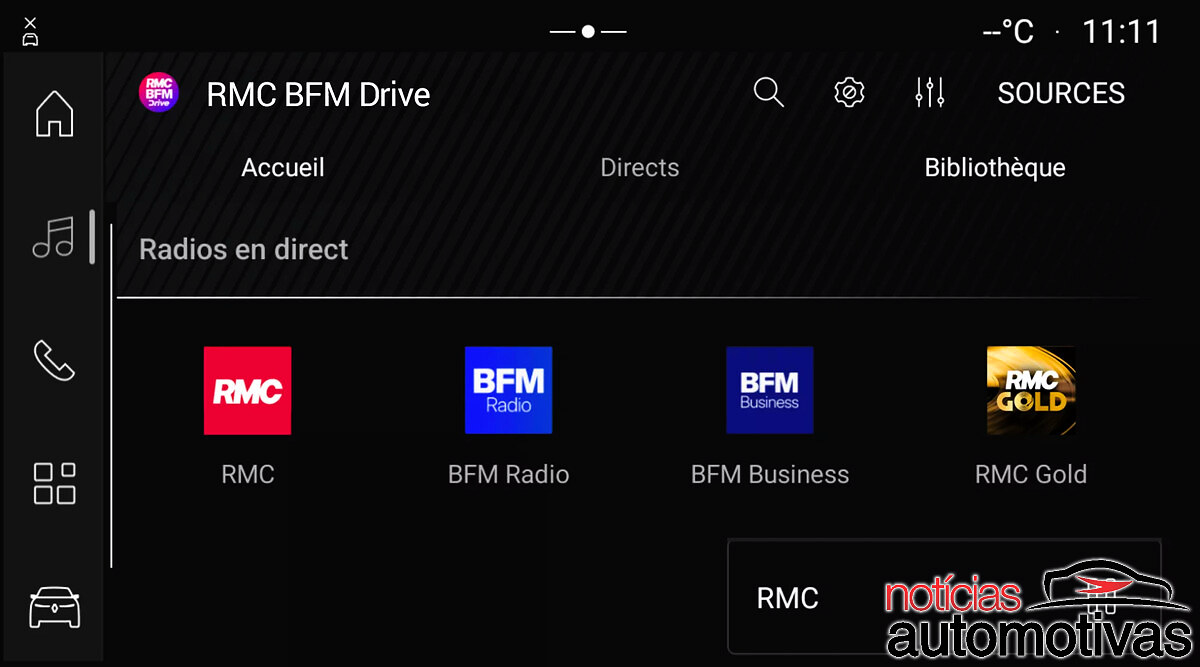Open the Bibliothèque tab
Image resolution: width=1200 pixels, height=667 pixels.
point(995,167)
